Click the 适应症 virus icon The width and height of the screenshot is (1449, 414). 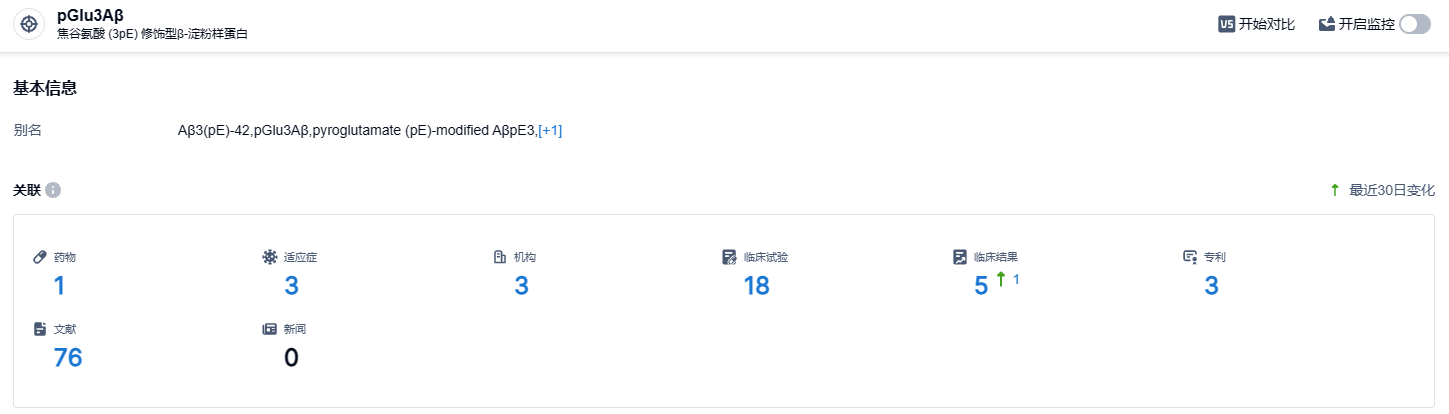pos(269,257)
